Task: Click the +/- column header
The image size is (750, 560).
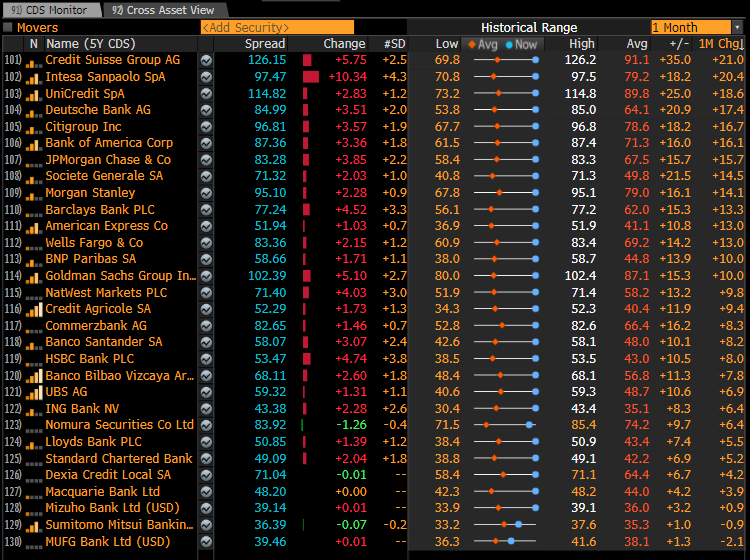Action: pos(679,44)
